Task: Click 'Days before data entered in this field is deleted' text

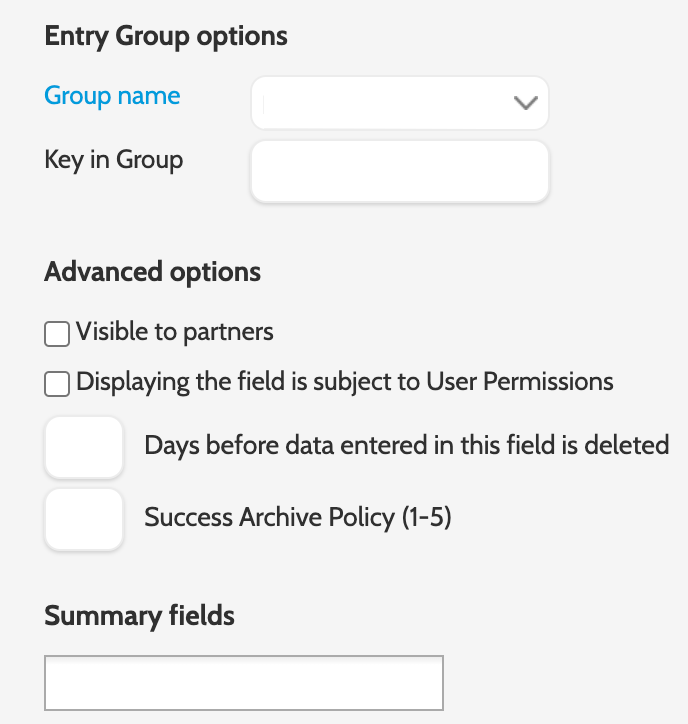Action: (407, 445)
